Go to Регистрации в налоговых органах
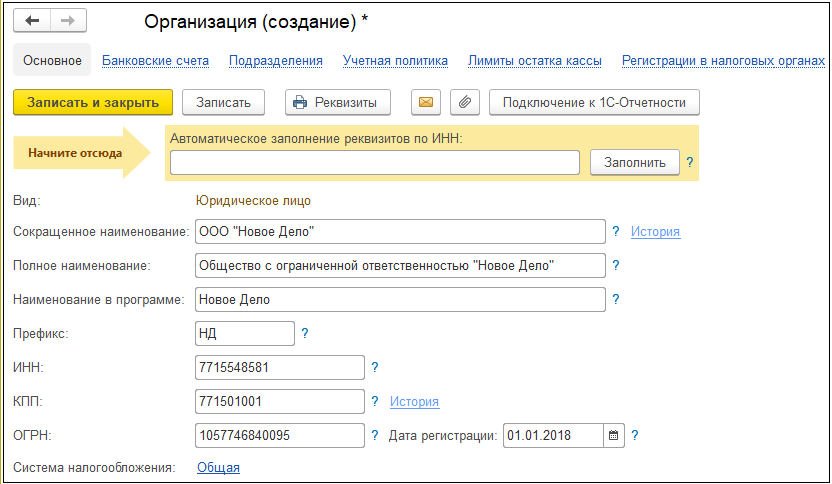832x484 pixels. pyautogui.click(x=723, y=61)
